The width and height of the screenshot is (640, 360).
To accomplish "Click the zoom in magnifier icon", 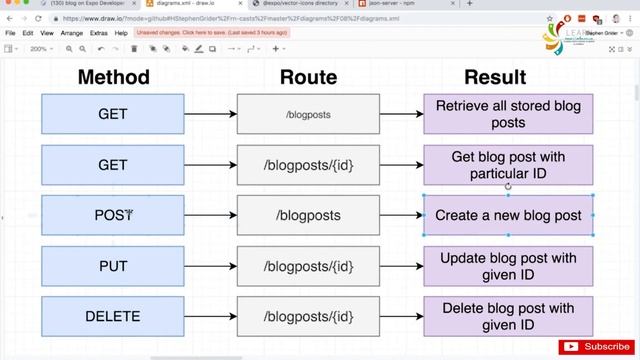I will click(x=69, y=49).
